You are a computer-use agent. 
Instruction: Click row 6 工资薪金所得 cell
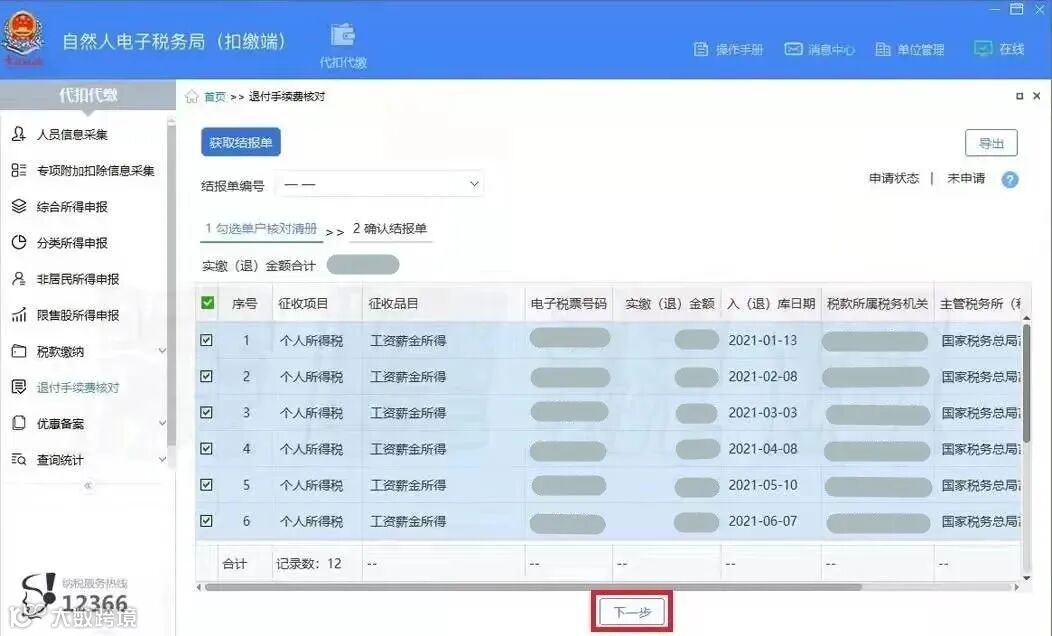(408, 521)
